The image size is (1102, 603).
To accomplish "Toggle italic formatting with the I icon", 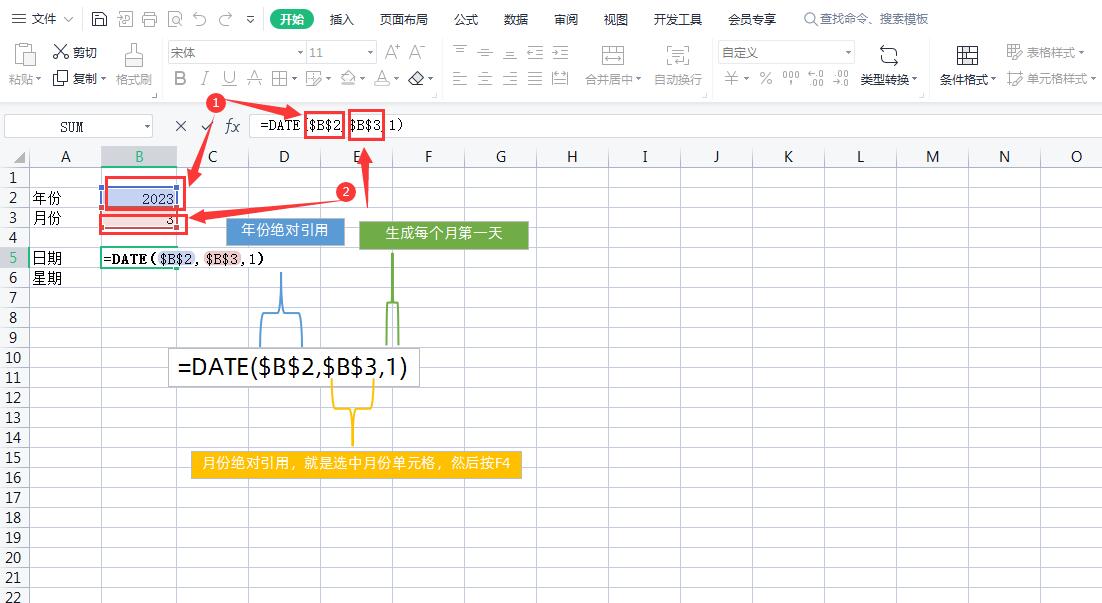I will 204,78.
